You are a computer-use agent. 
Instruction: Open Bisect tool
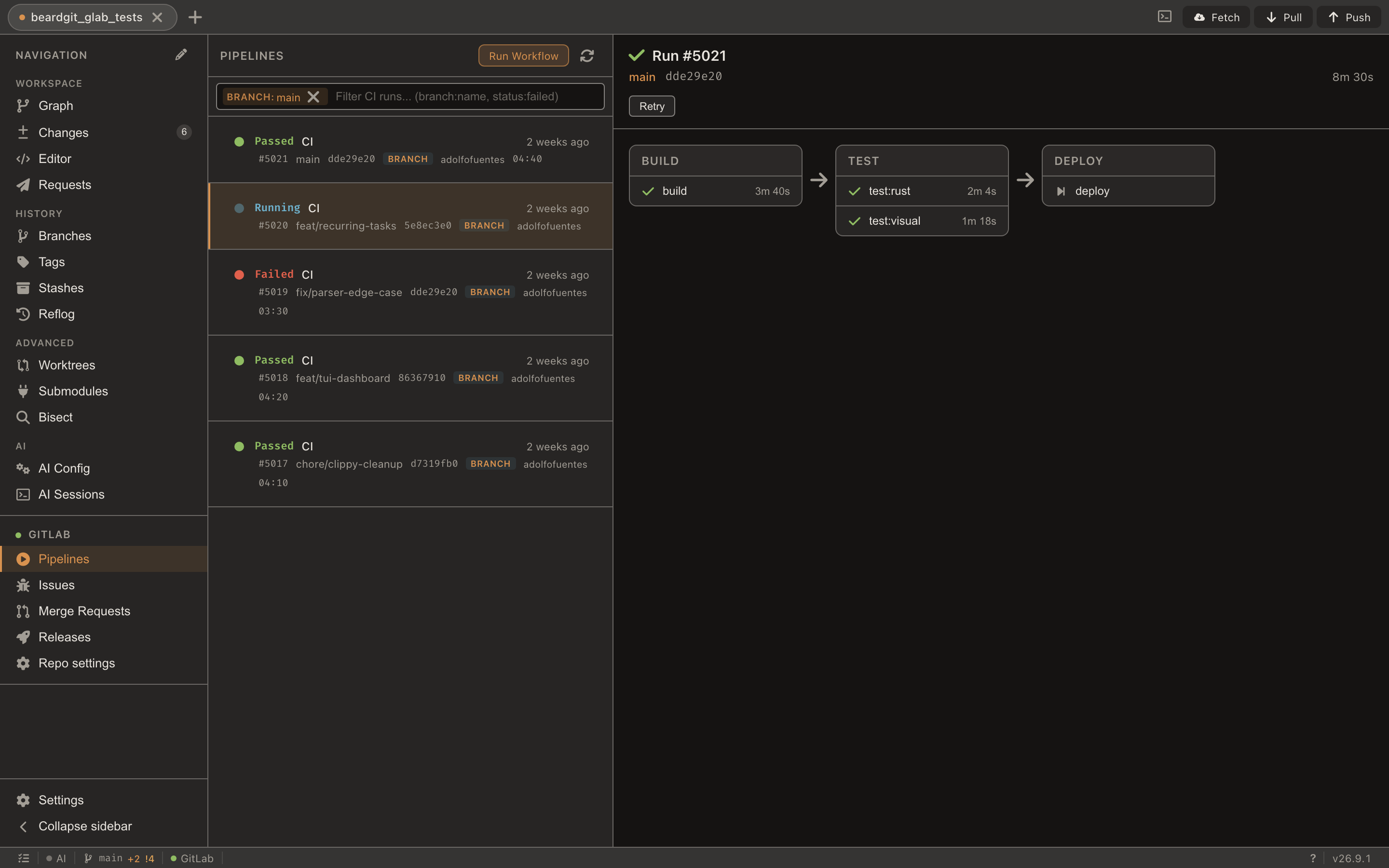tap(104, 417)
